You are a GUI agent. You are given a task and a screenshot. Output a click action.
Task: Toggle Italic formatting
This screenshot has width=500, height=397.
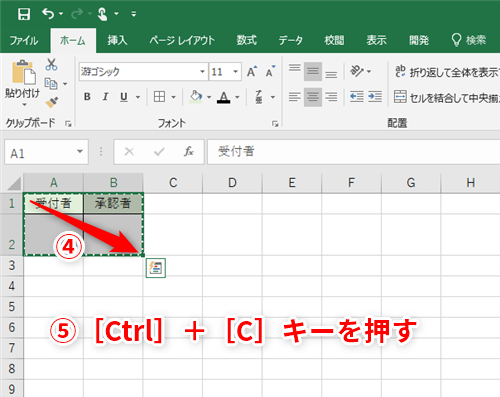[x=105, y=97]
